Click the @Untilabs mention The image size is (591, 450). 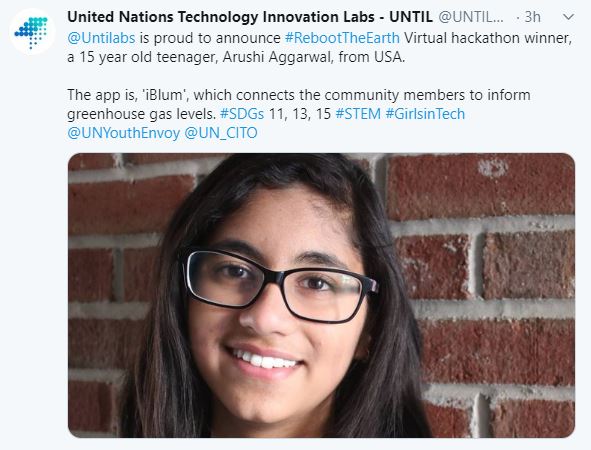coord(101,38)
